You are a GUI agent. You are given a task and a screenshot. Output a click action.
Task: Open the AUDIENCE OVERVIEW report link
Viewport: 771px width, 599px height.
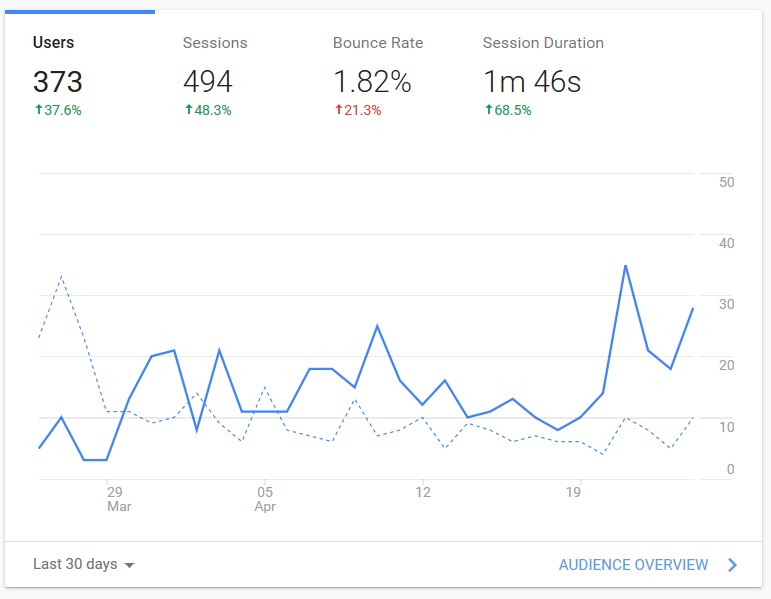tap(633, 565)
